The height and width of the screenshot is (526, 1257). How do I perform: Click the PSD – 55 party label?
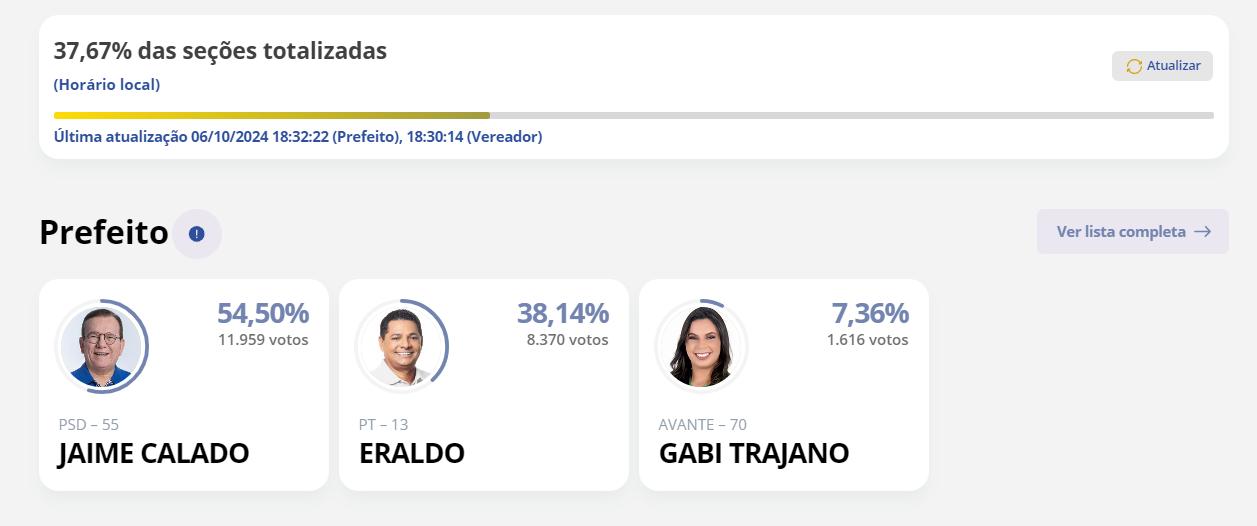89,425
